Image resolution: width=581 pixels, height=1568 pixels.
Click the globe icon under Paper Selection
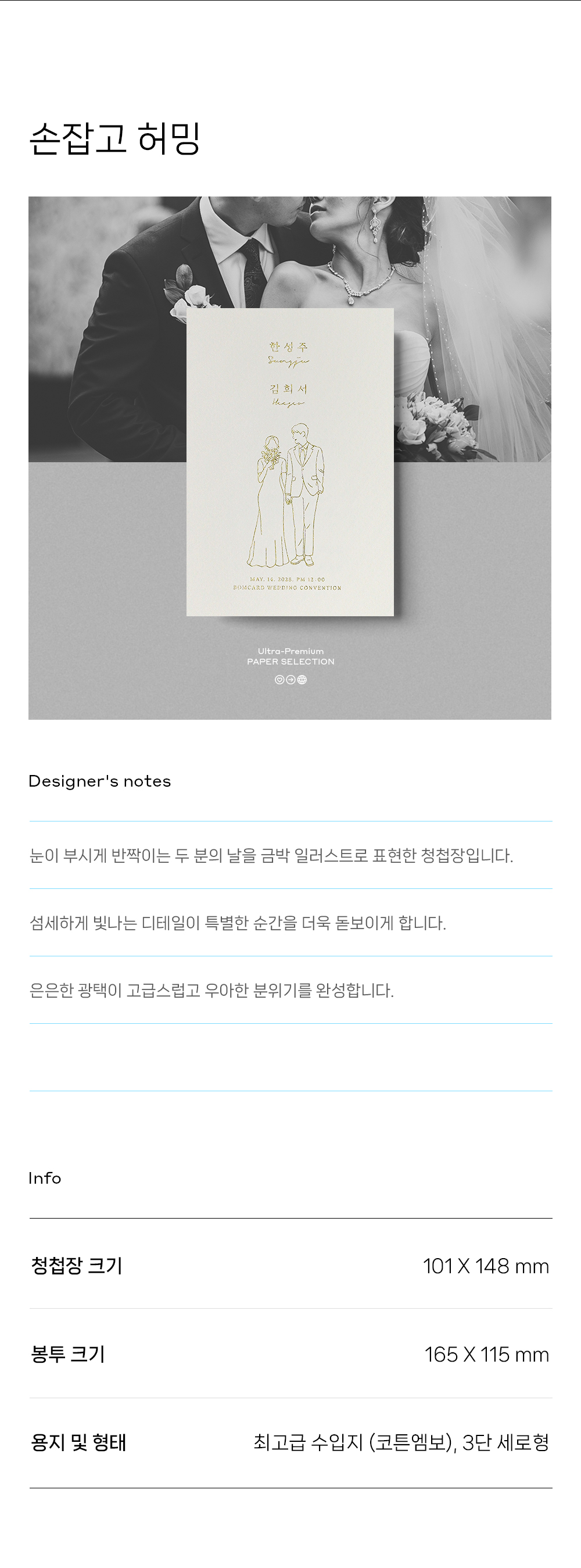pos(302,680)
